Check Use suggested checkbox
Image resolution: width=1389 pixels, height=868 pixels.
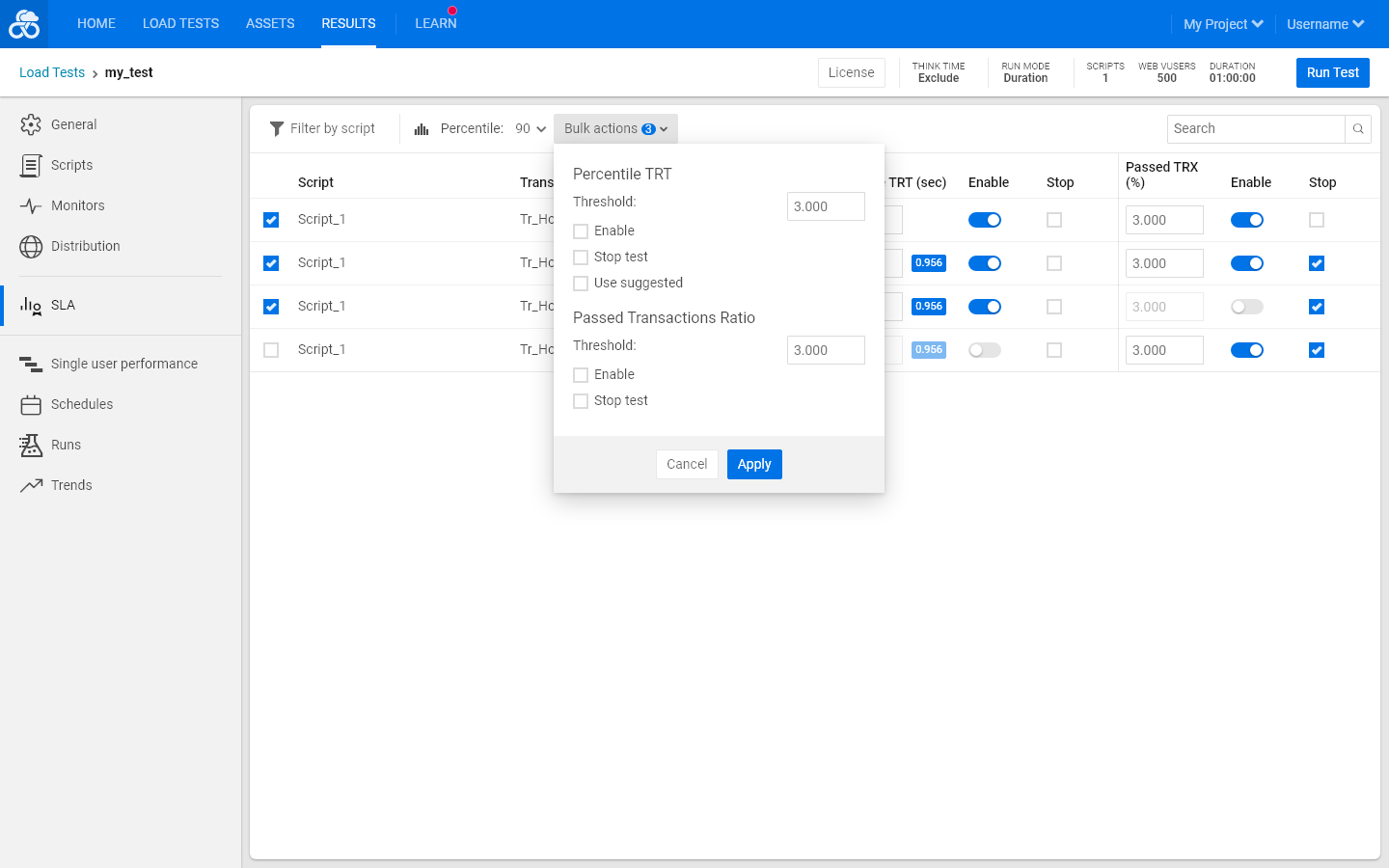pos(581,284)
